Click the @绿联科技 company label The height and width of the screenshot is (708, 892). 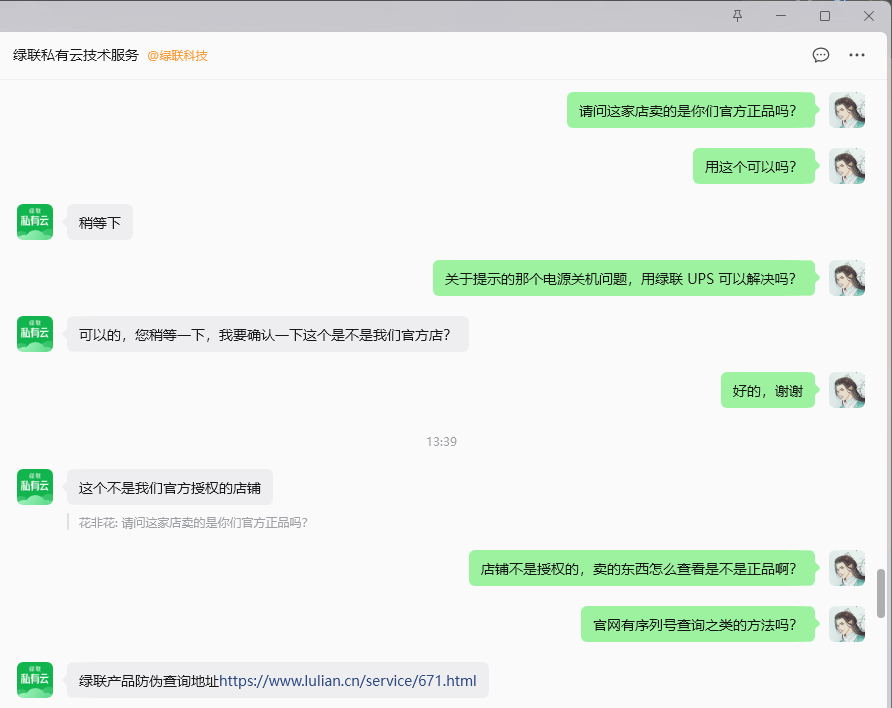[x=177, y=56]
